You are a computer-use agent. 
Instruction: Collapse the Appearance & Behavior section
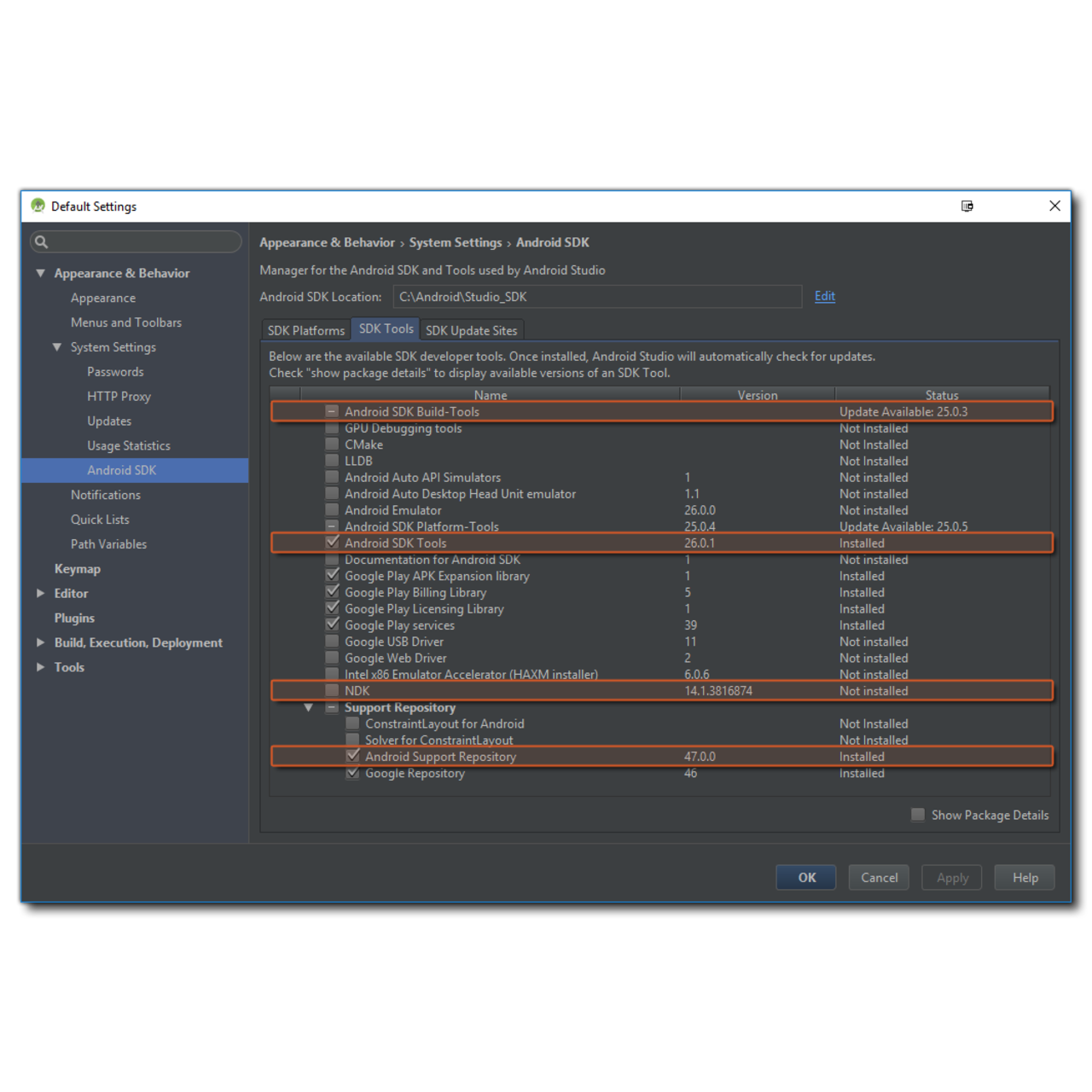tap(40, 273)
